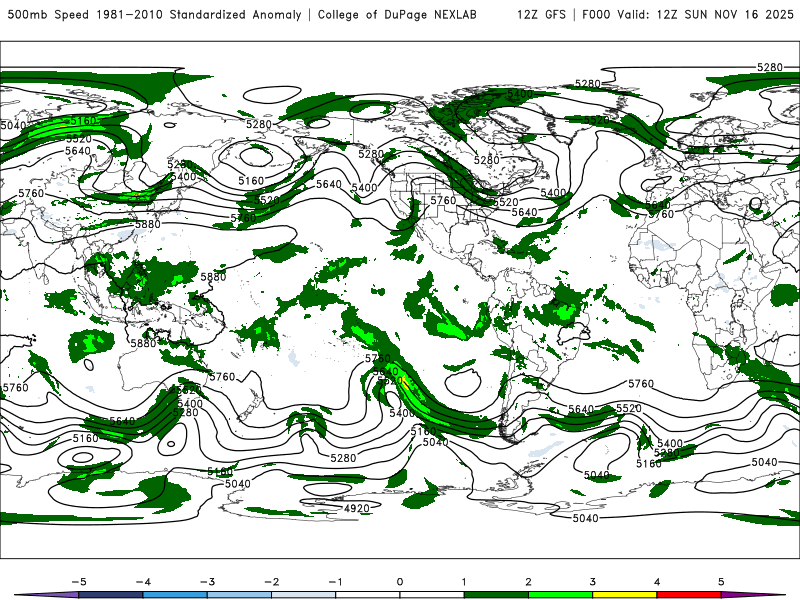The image size is (800, 600).
Task: Click the blue -4 to -3 colorbar segment
Action: coord(175,595)
